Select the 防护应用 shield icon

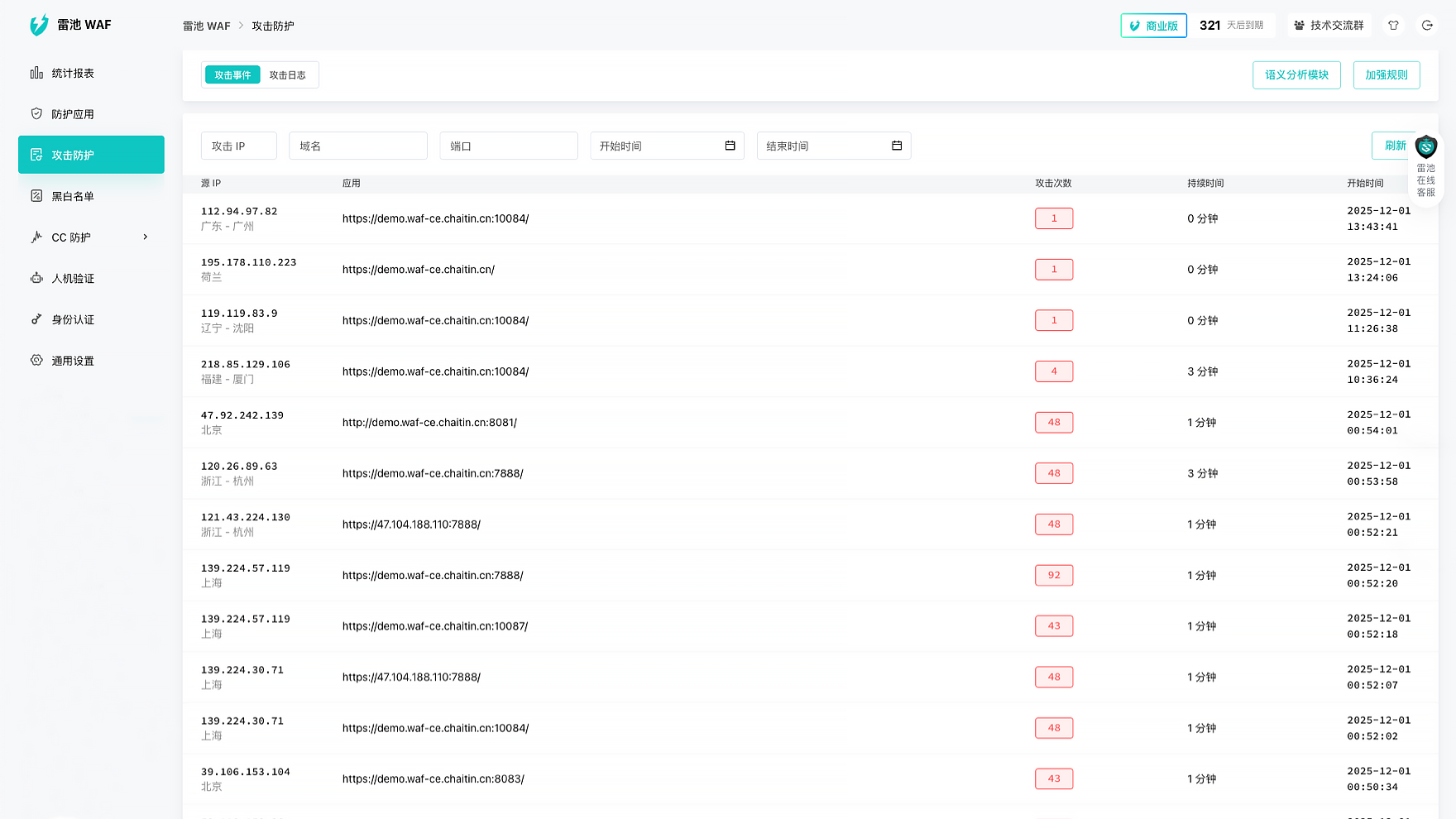click(x=36, y=114)
